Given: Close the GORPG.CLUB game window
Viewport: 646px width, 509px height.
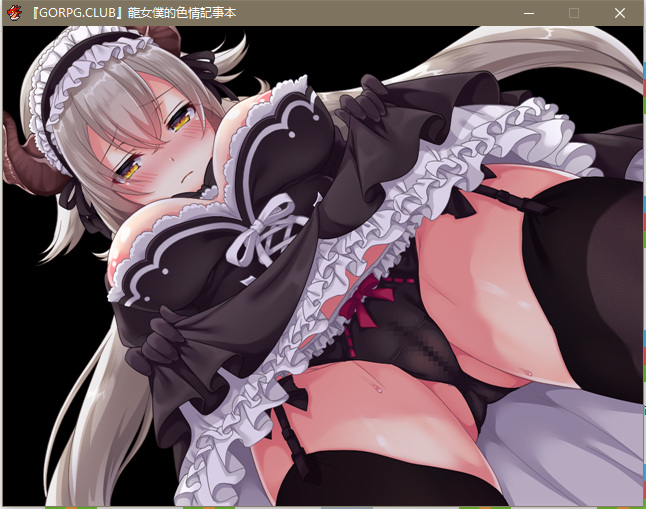Looking at the screenshot, I should pos(620,13).
